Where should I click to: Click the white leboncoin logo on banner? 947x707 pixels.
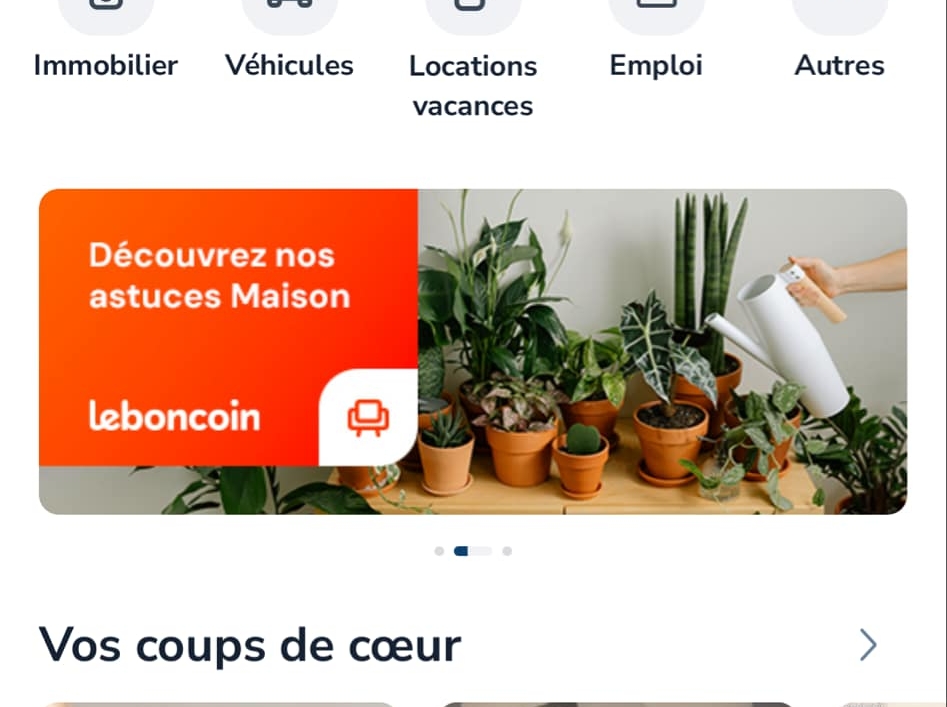pyautogui.click(x=175, y=415)
